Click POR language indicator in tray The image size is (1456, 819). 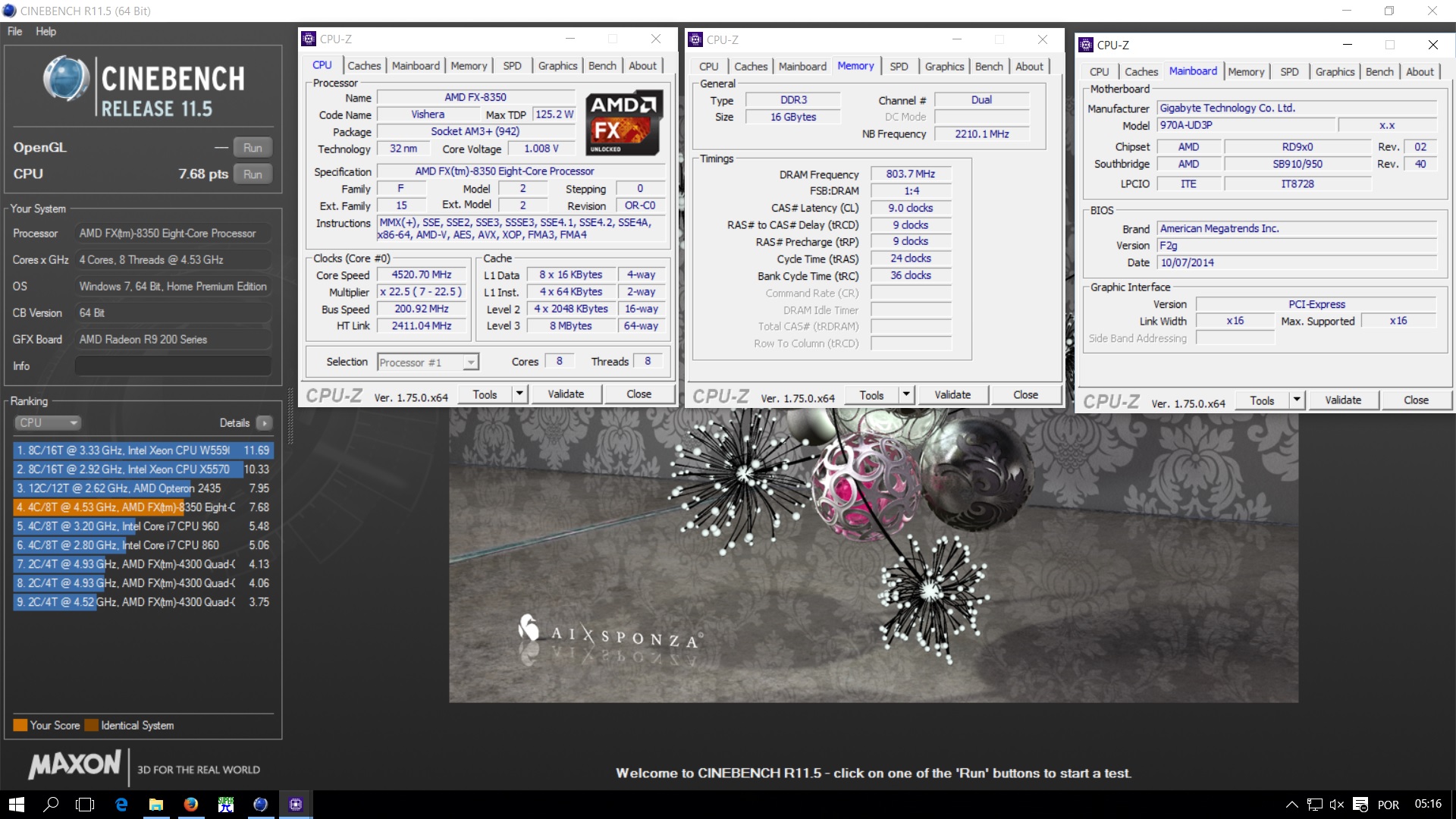tap(1388, 805)
